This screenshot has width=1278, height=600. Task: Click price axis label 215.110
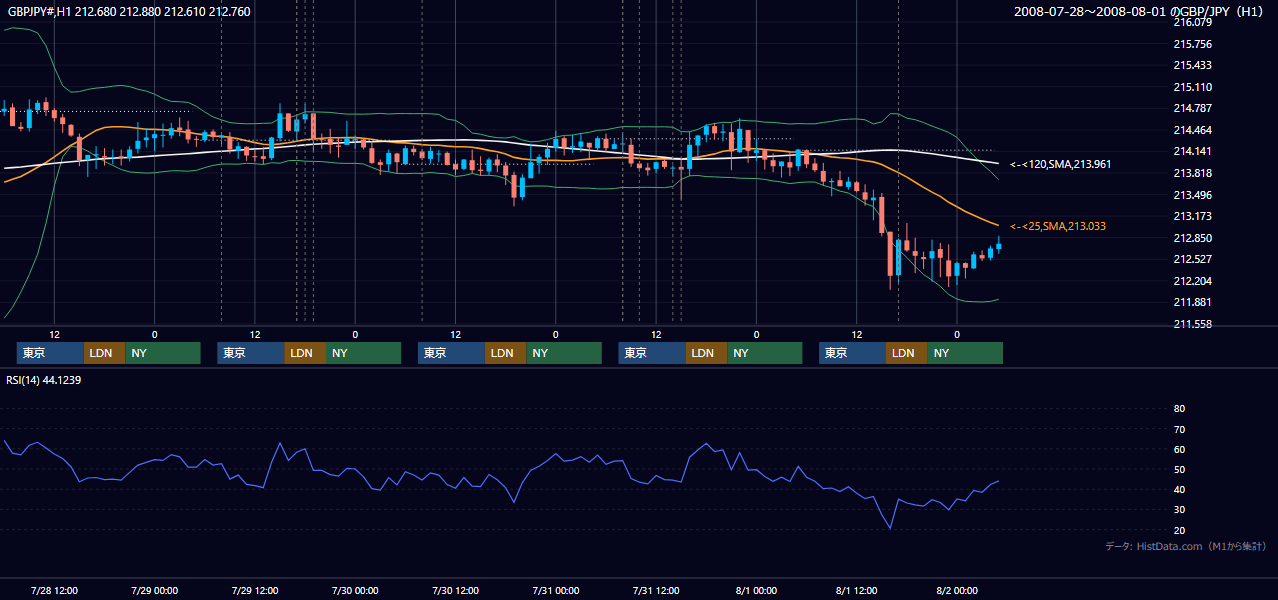(x=1192, y=87)
